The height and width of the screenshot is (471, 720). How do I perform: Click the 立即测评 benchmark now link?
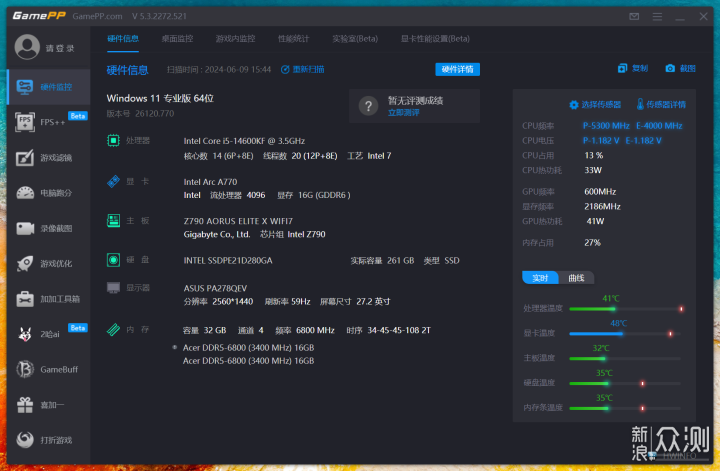(x=403, y=112)
